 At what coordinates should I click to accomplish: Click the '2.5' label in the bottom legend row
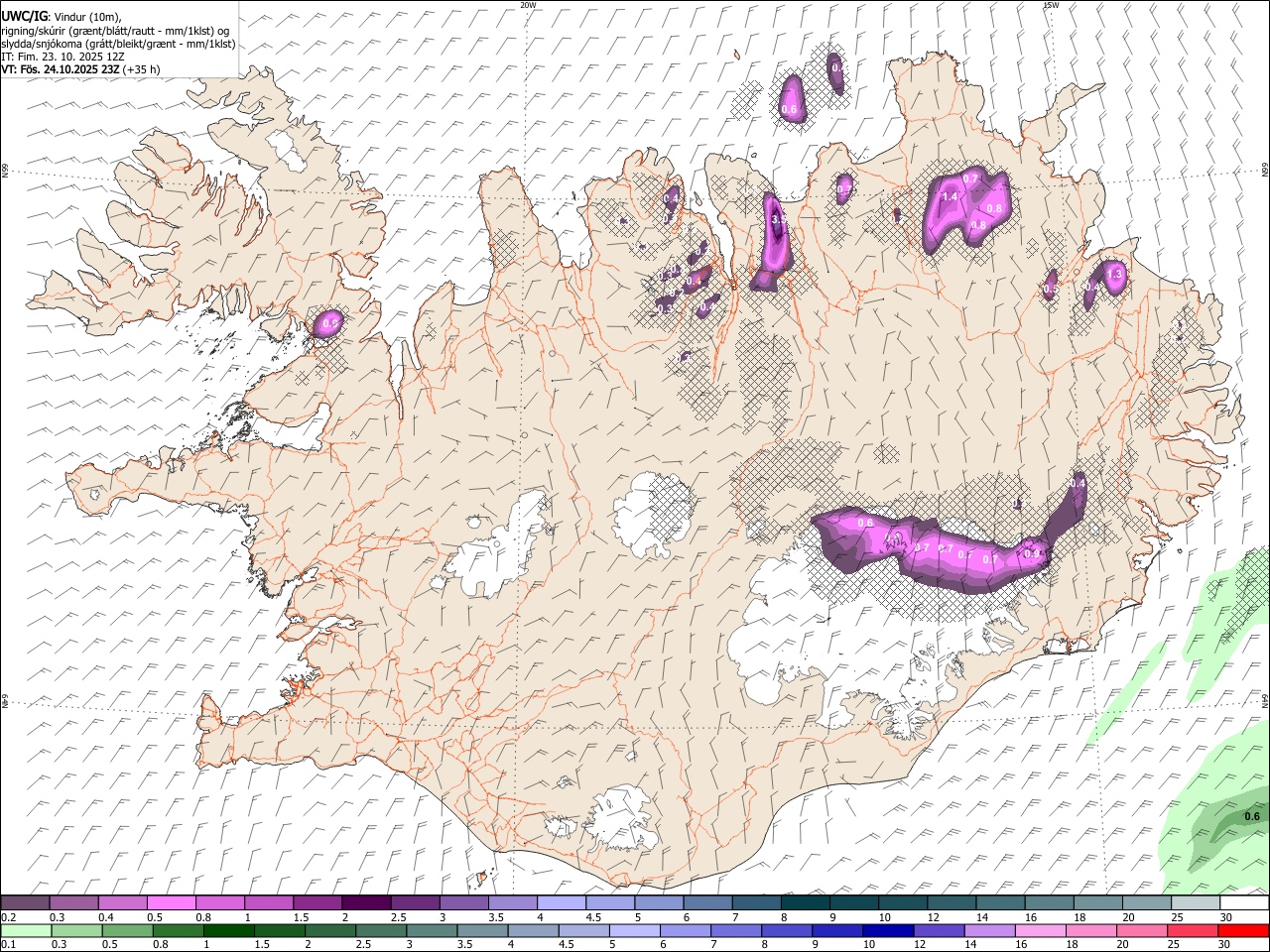click(364, 945)
